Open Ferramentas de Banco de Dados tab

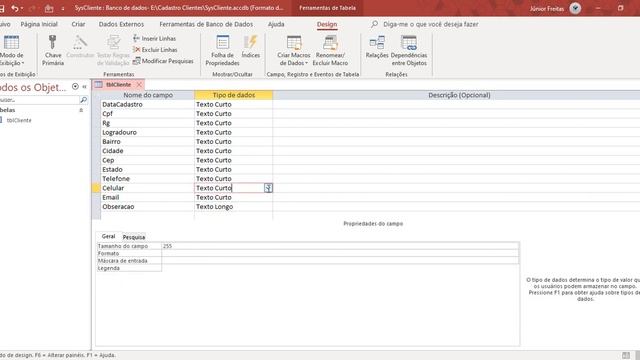[x=206, y=24]
